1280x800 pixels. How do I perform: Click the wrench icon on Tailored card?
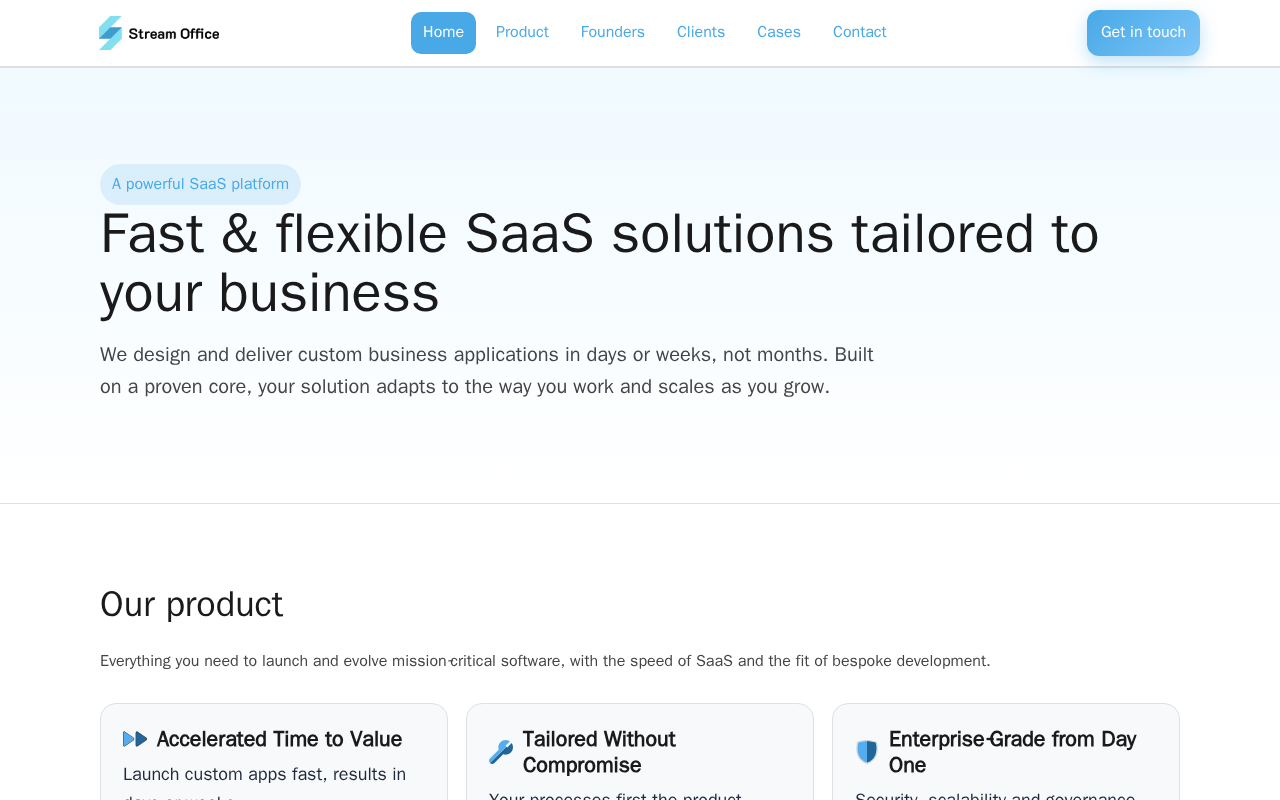click(501, 752)
